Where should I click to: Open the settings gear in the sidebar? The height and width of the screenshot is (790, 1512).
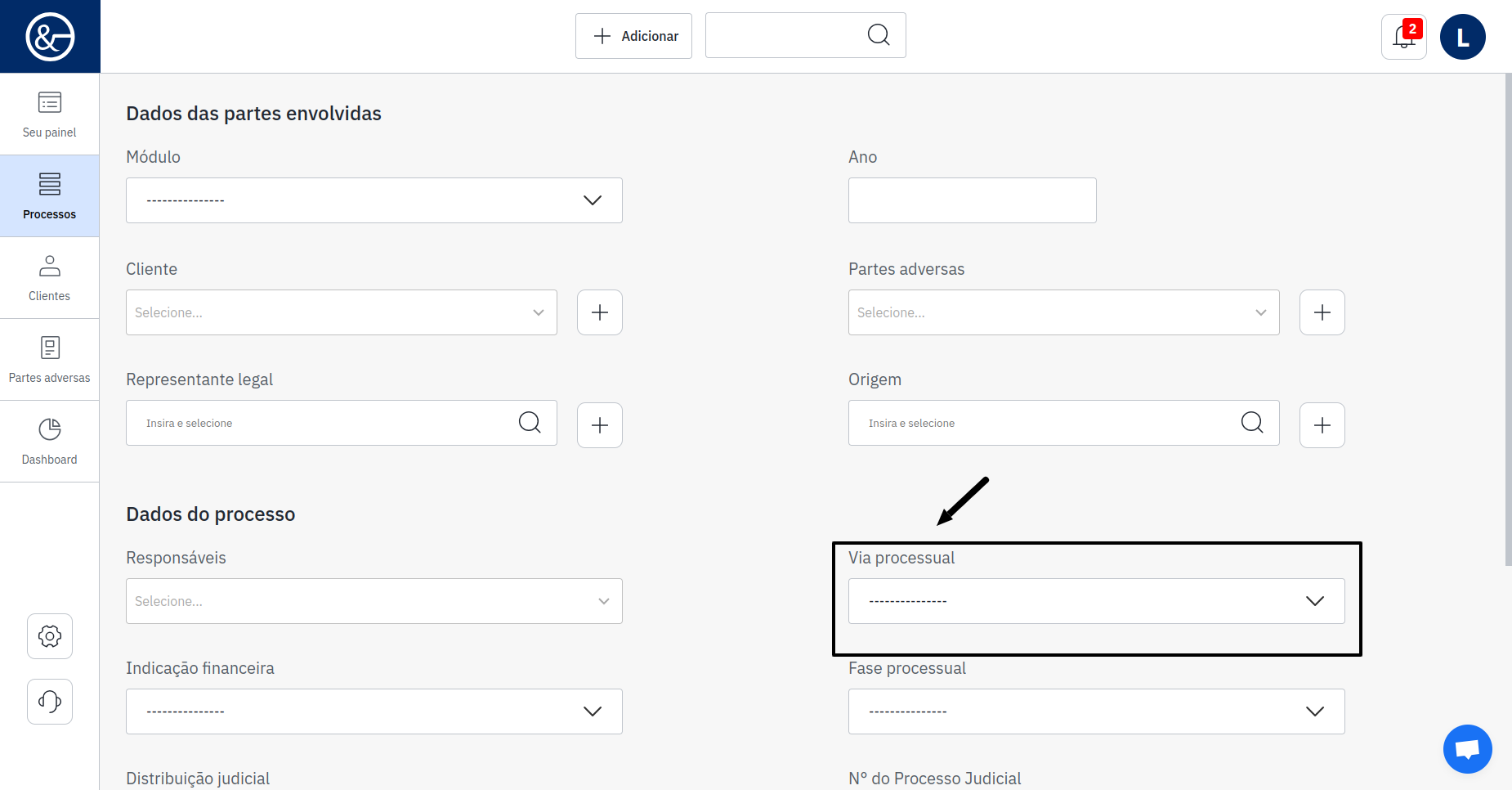pos(50,636)
